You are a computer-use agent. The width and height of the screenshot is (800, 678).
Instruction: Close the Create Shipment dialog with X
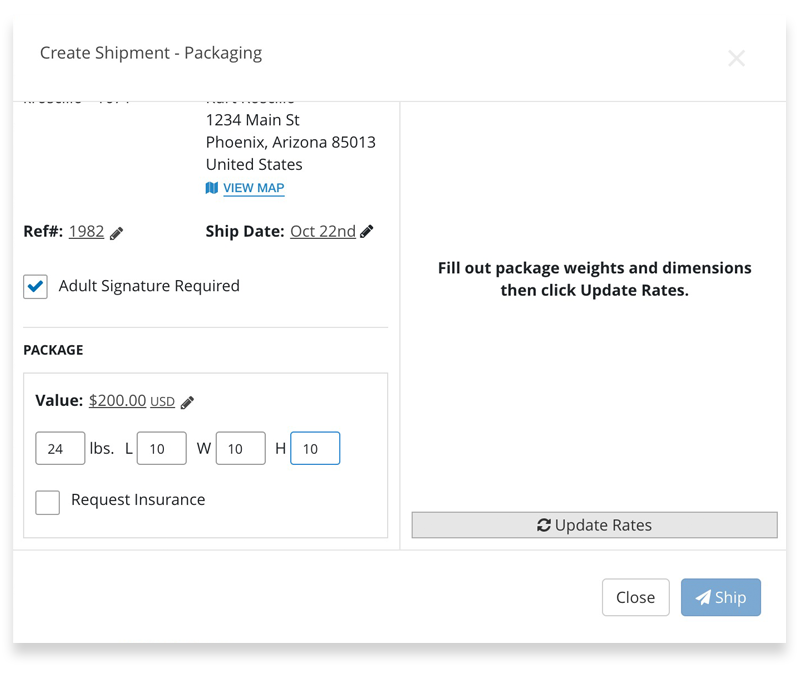[x=737, y=58]
